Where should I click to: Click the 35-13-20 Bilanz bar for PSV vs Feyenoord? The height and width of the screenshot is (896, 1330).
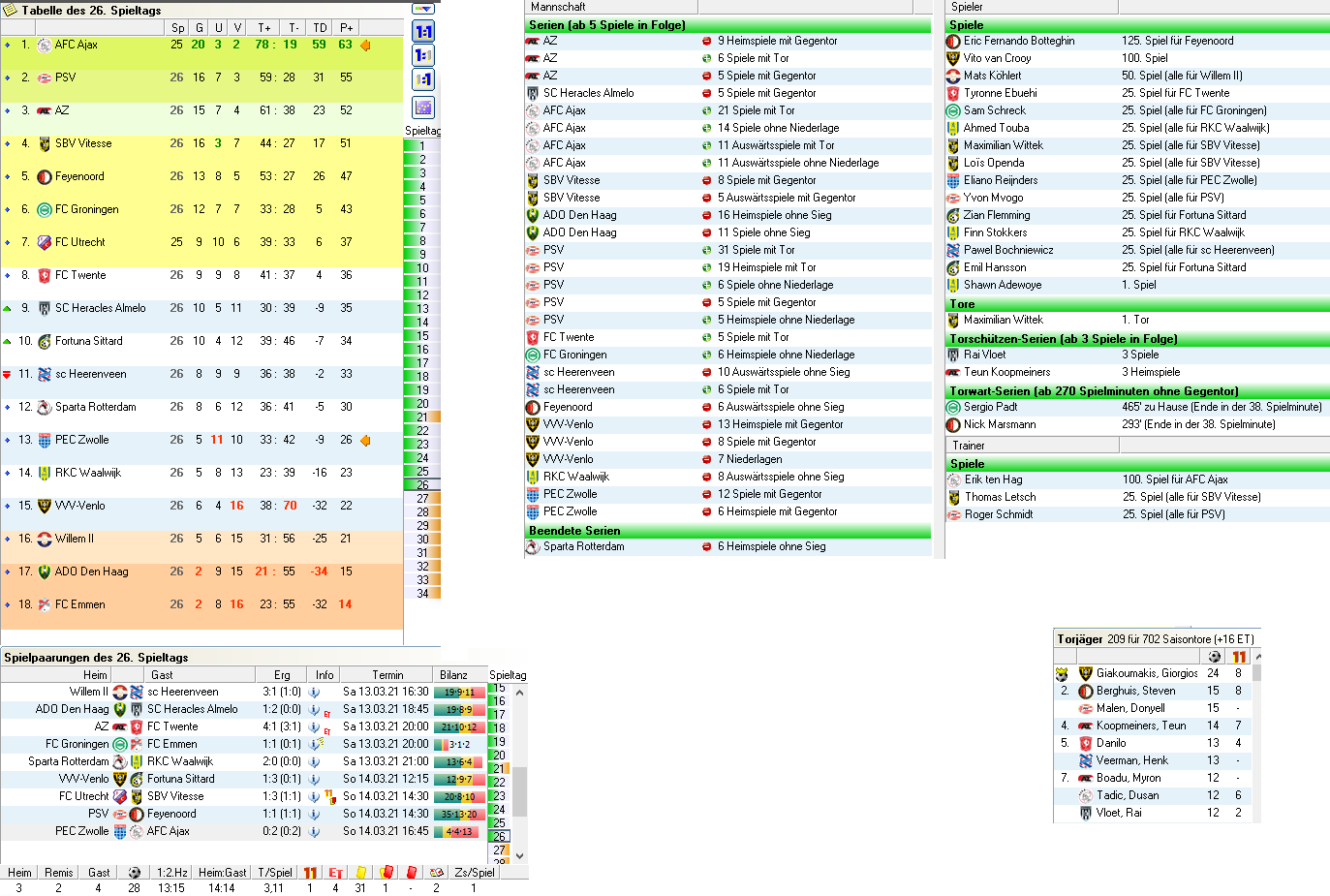coord(459,815)
